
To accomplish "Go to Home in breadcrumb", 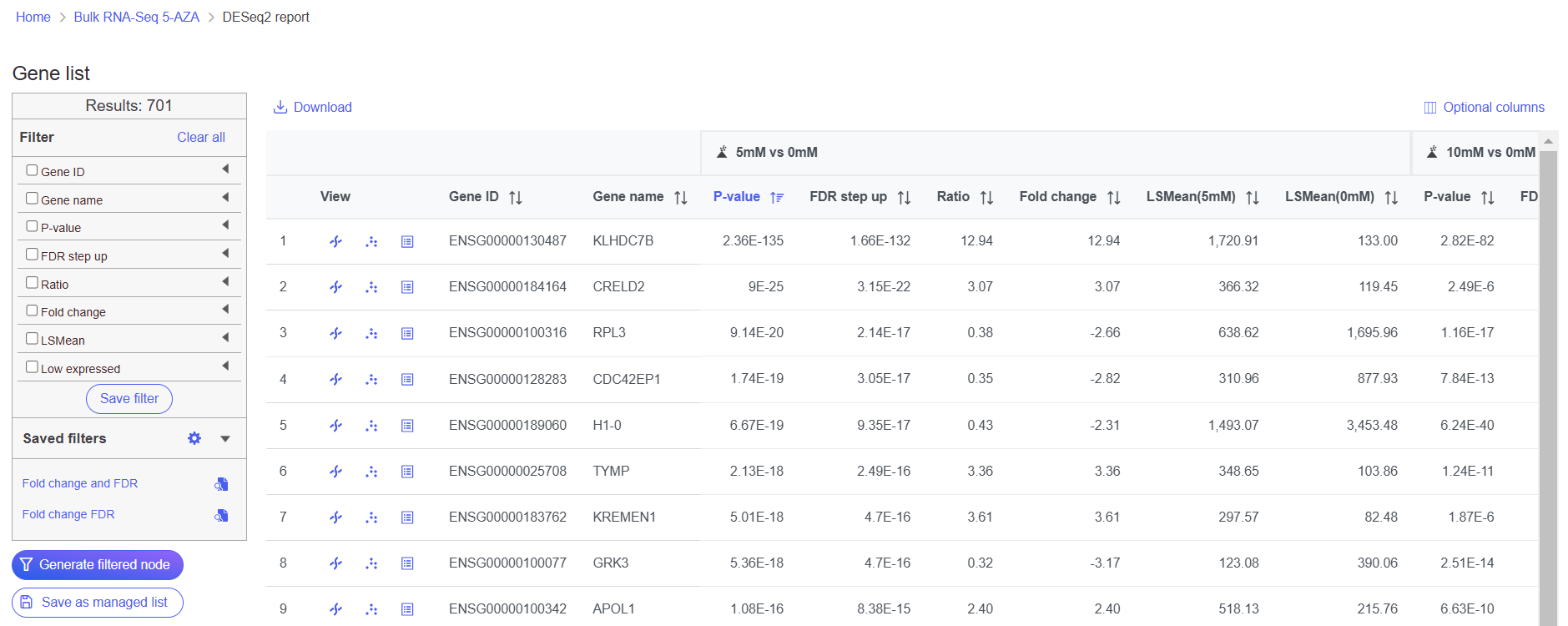I will coord(33,18).
